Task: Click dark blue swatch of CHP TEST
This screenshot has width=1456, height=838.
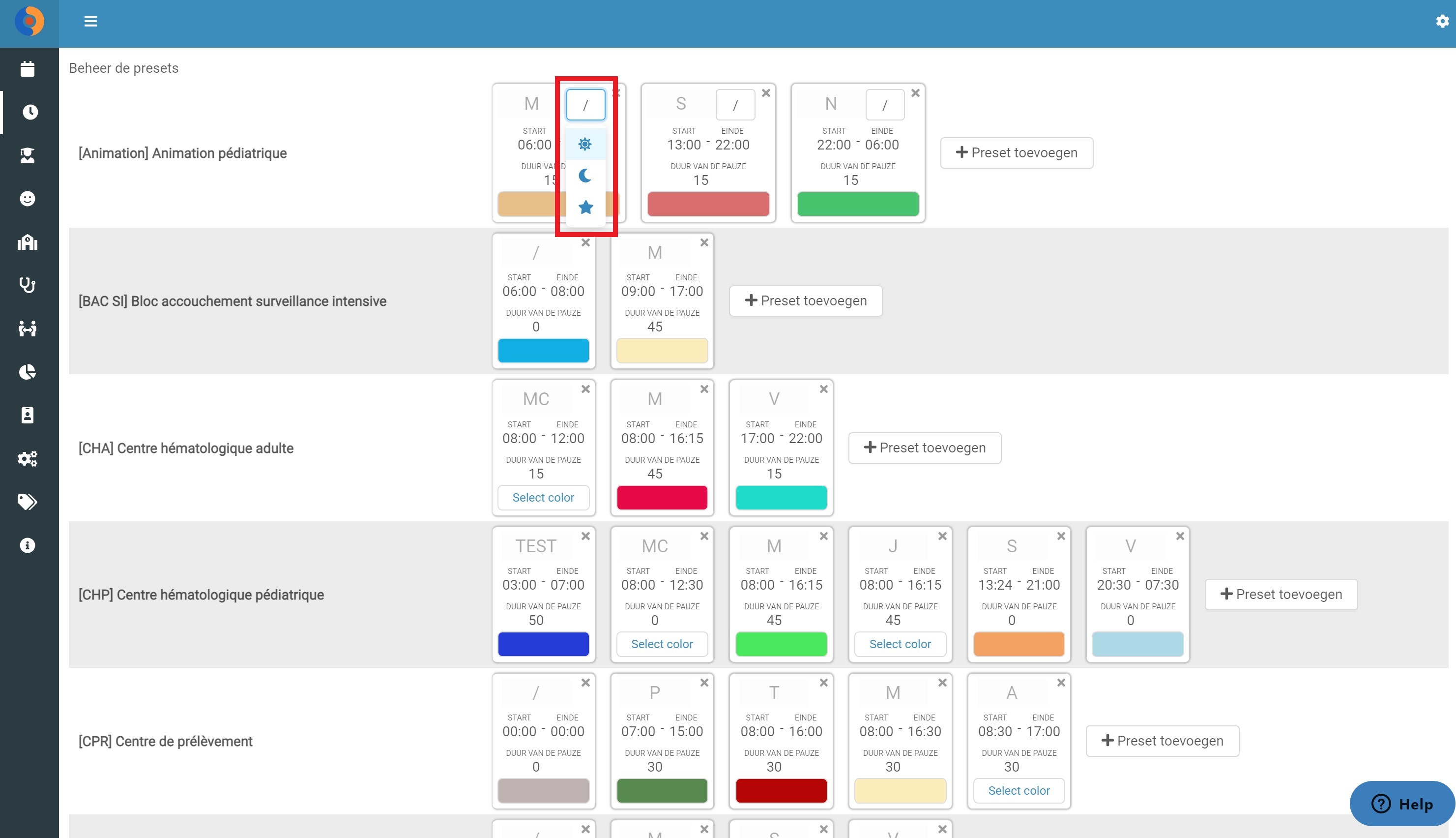Action: (543, 644)
